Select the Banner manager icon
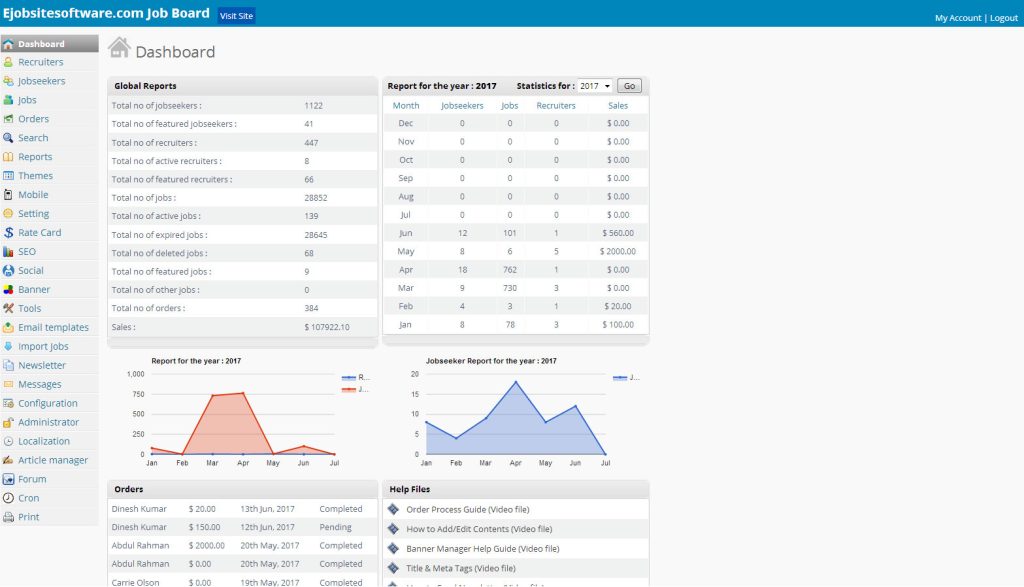The image size is (1024, 587). point(12,289)
